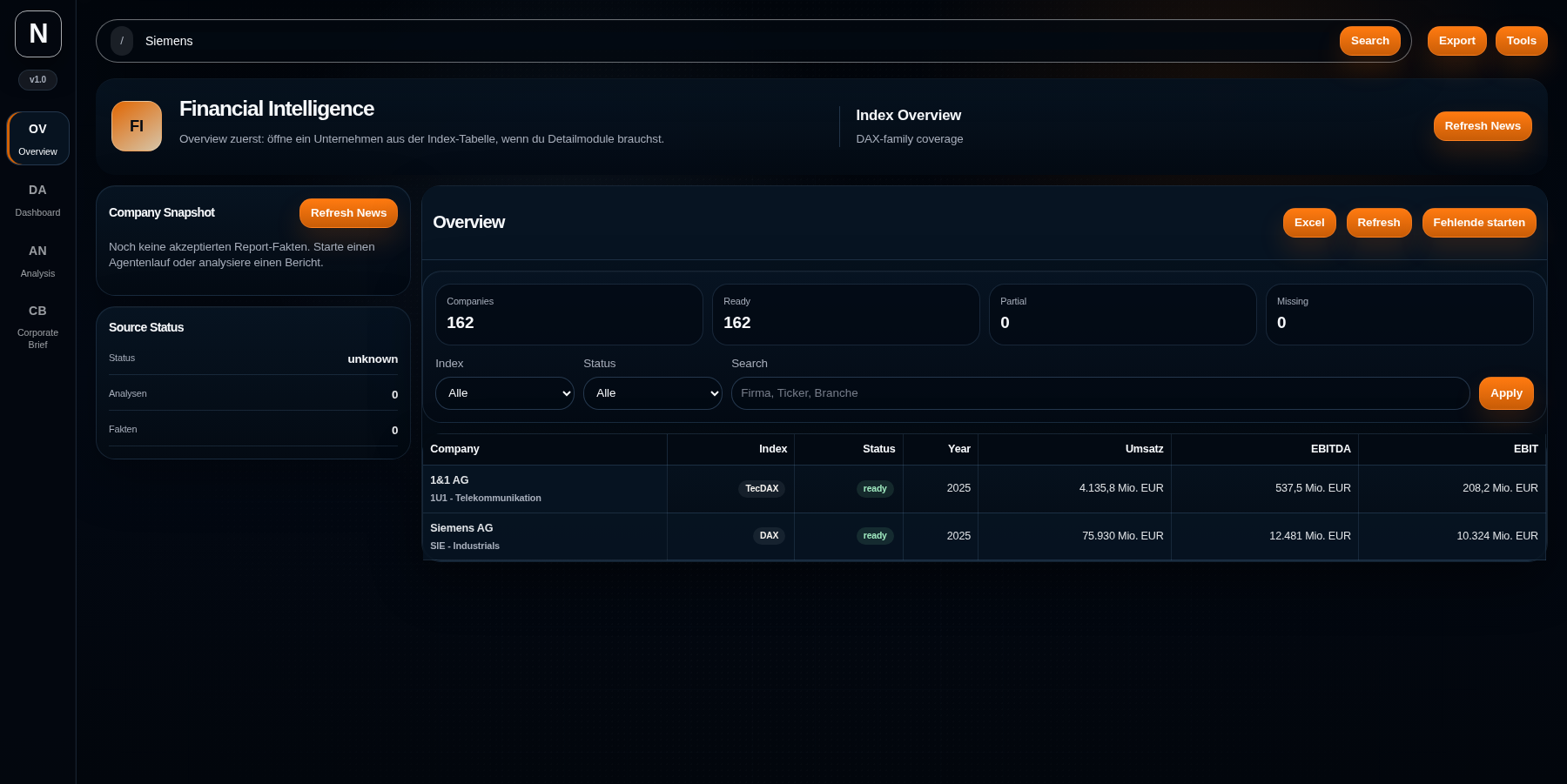Click the Search button in top bar
The image size is (1567, 784).
[x=1370, y=41]
